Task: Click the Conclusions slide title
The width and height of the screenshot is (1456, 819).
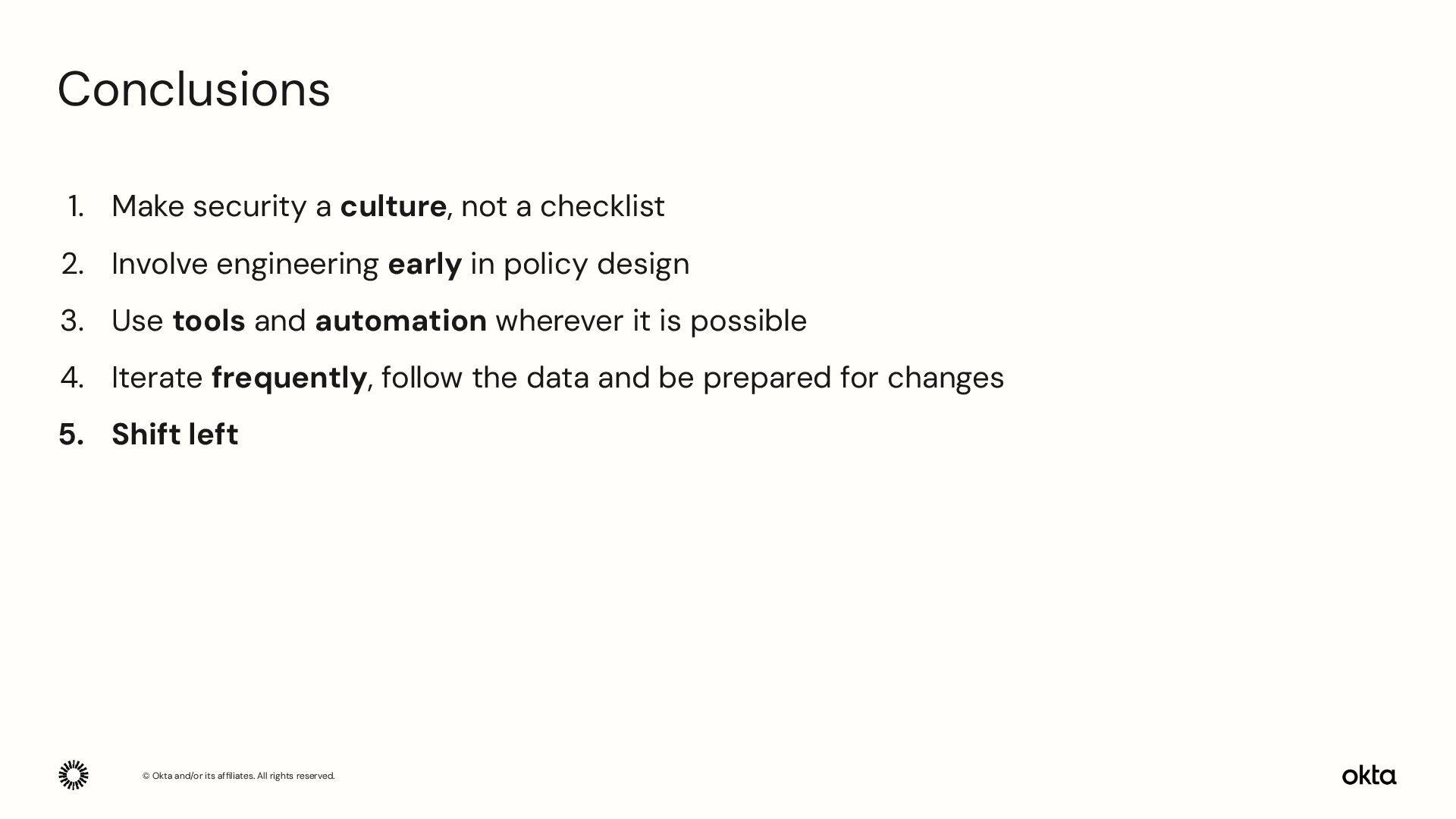Action: click(x=193, y=89)
